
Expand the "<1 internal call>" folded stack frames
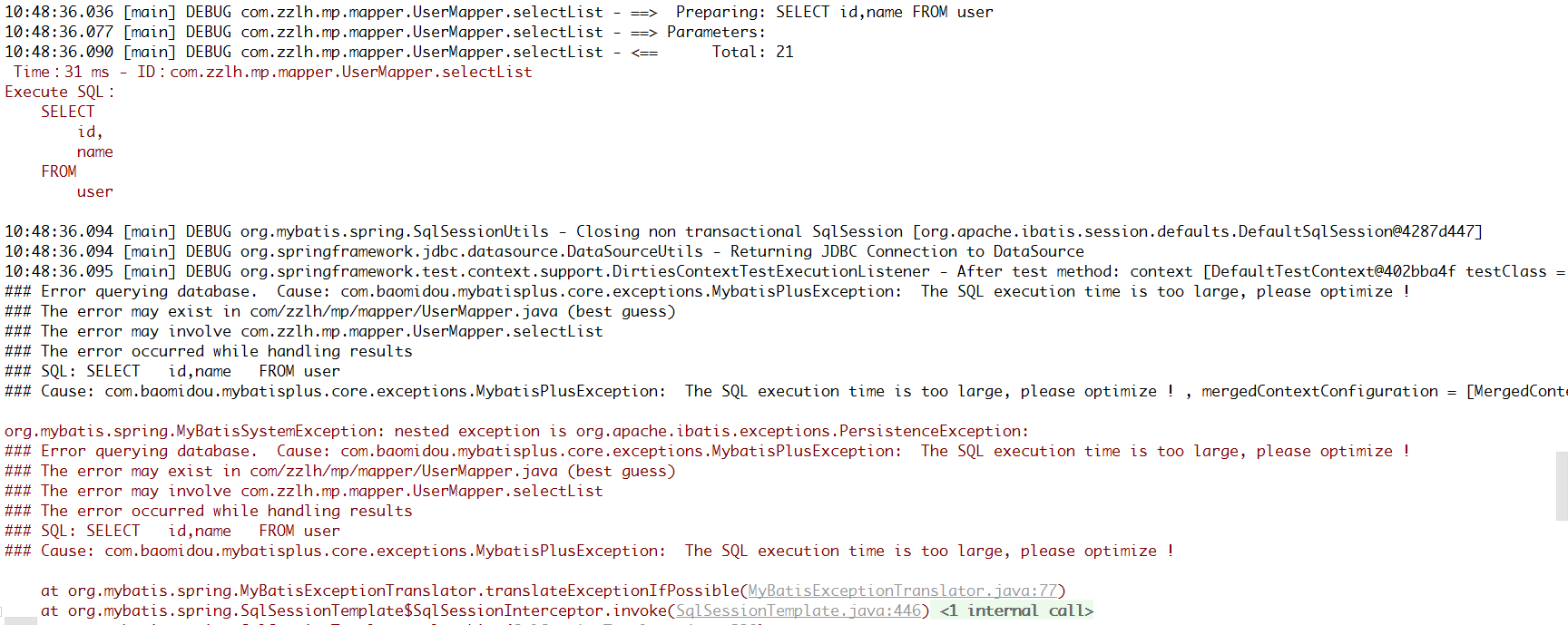coord(1016,610)
